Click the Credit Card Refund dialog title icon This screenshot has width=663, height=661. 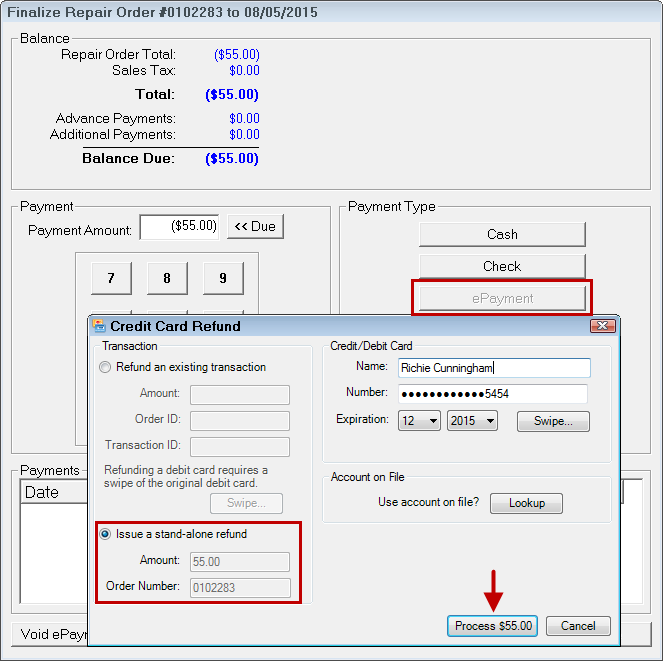click(x=99, y=326)
